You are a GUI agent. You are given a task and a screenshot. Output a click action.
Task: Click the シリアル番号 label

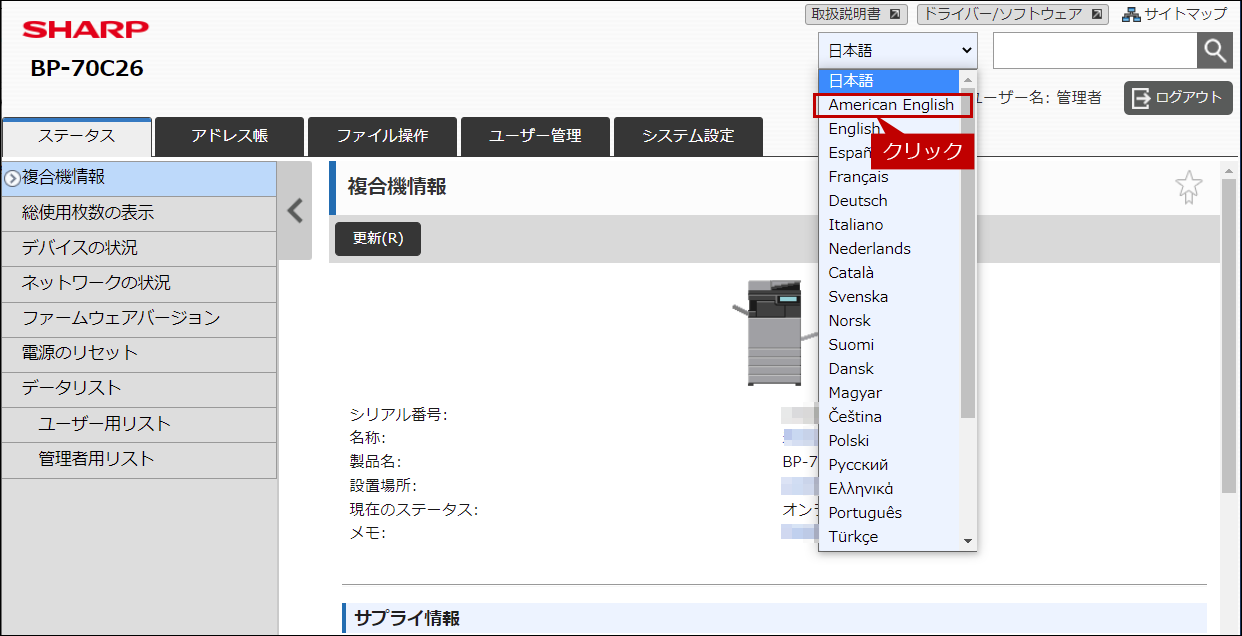[398, 415]
